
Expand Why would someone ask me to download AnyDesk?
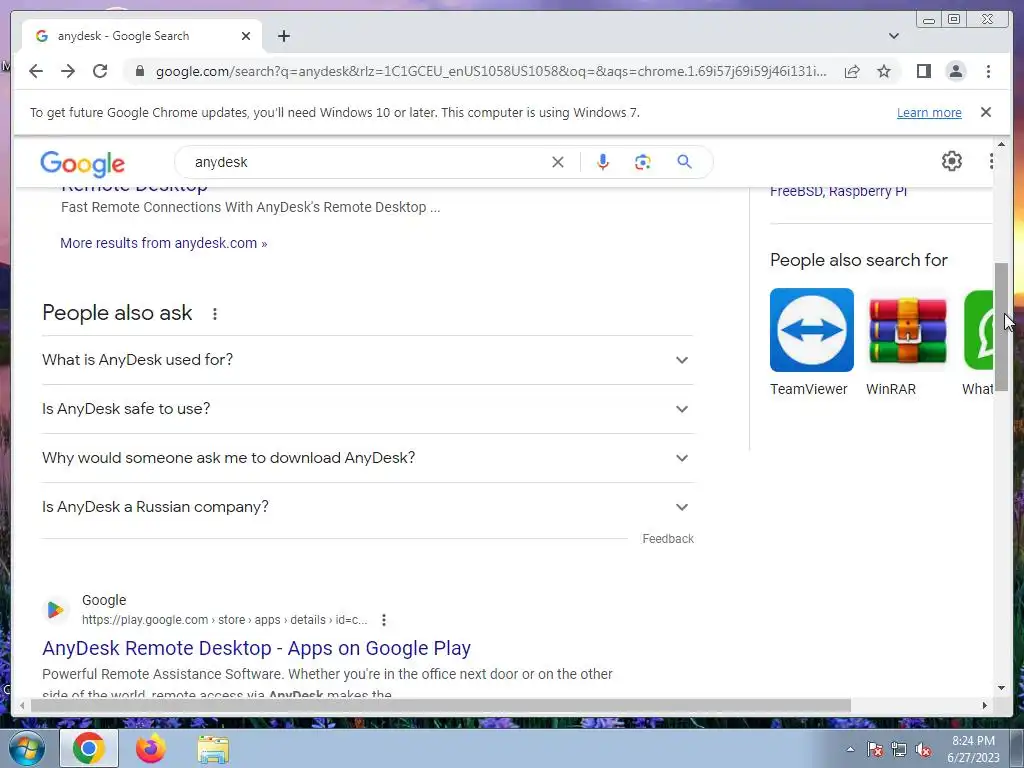coord(368,458)
